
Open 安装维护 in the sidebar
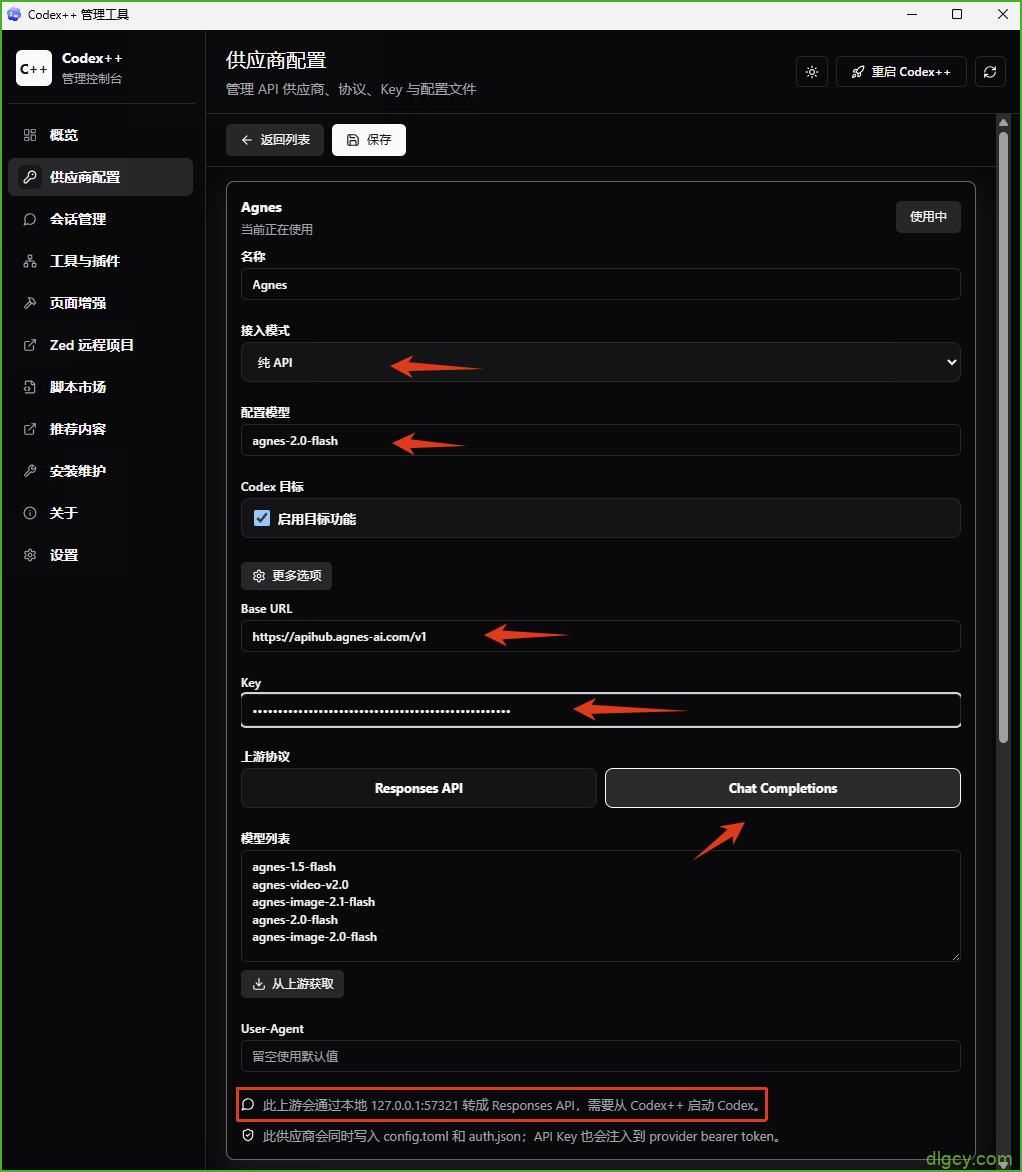(x=100, y=471)
